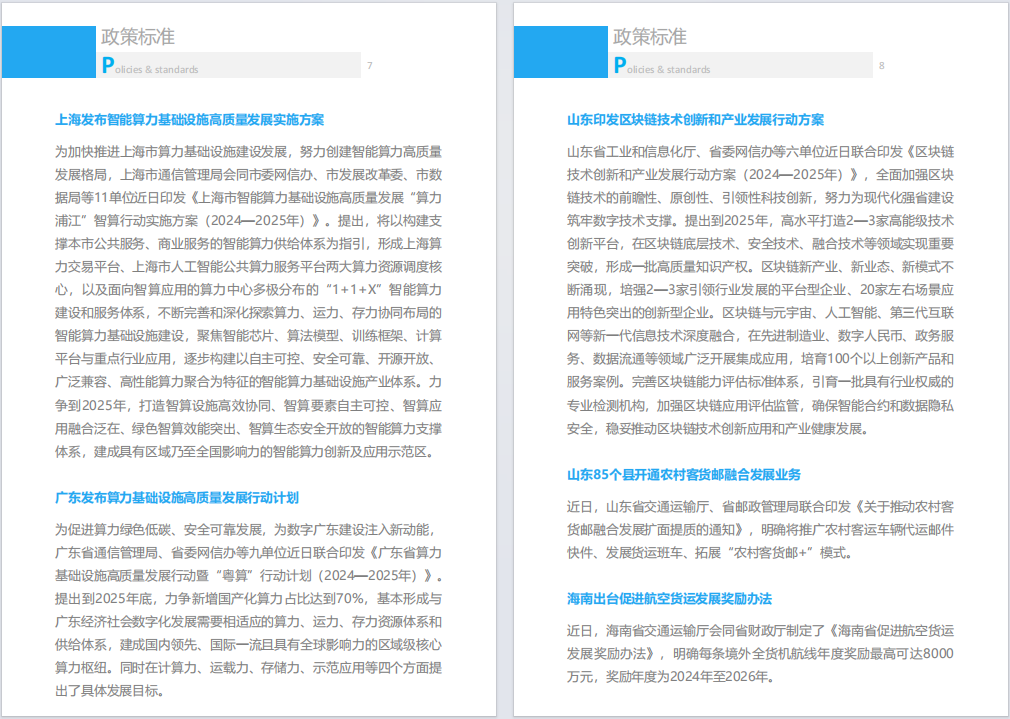1010x719 pixels.
Task: Click the line 万元，奖励年度为2024年至2026年。
Action: pos(671,677)
